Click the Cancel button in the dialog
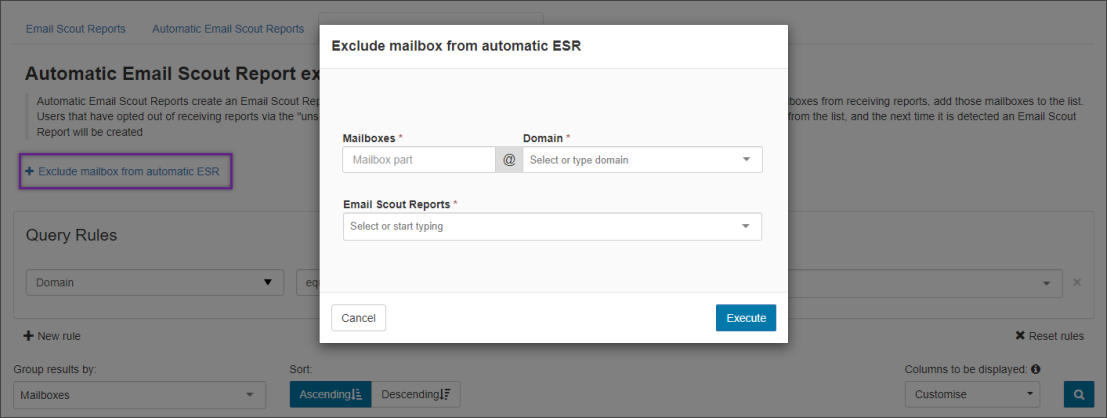This screenshot has width=1107, height=418. click(x=358, y=318)
